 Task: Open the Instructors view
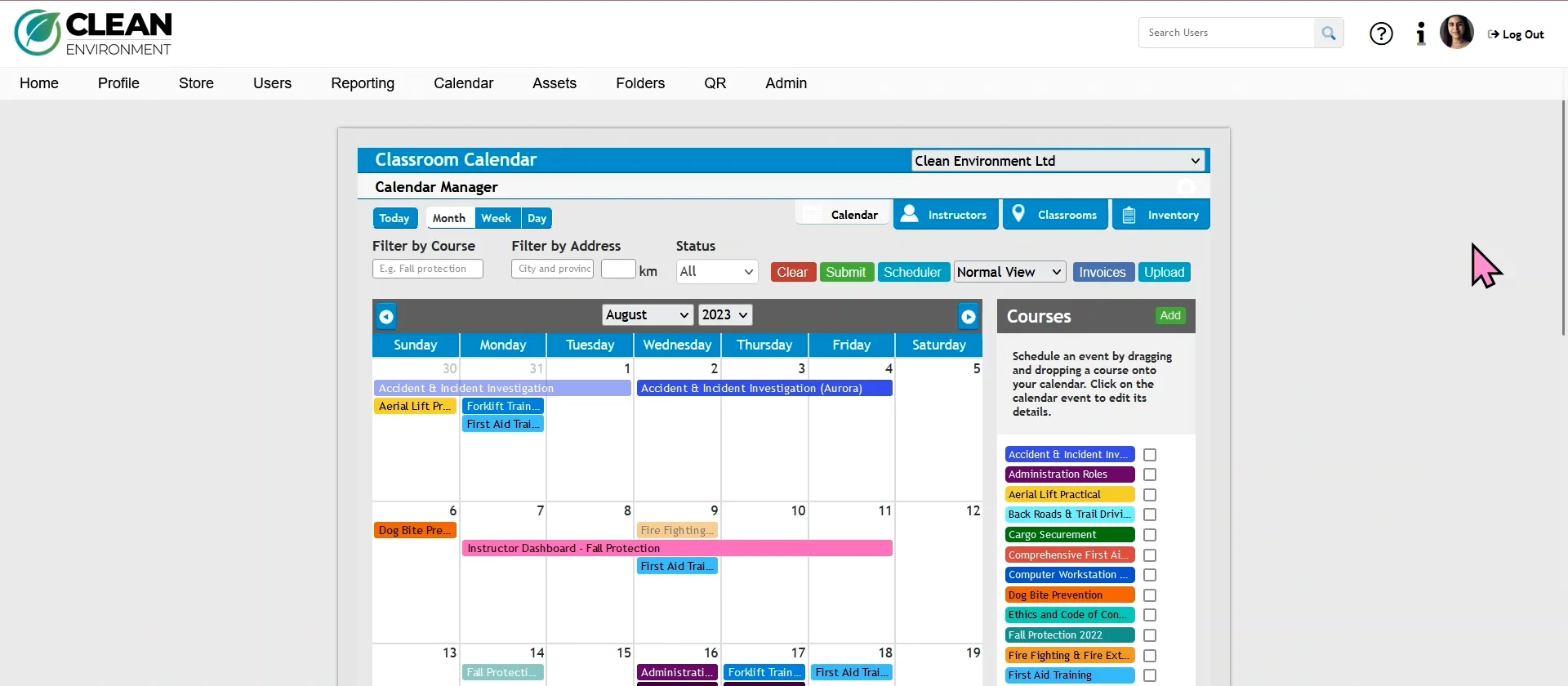(946, 215)
